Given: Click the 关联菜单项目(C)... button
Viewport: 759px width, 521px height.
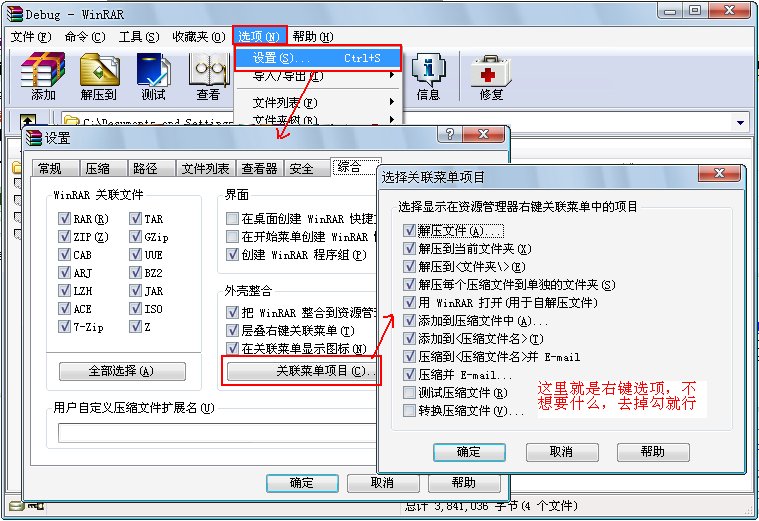Looking at the screenshot, I should coord(303,371).
